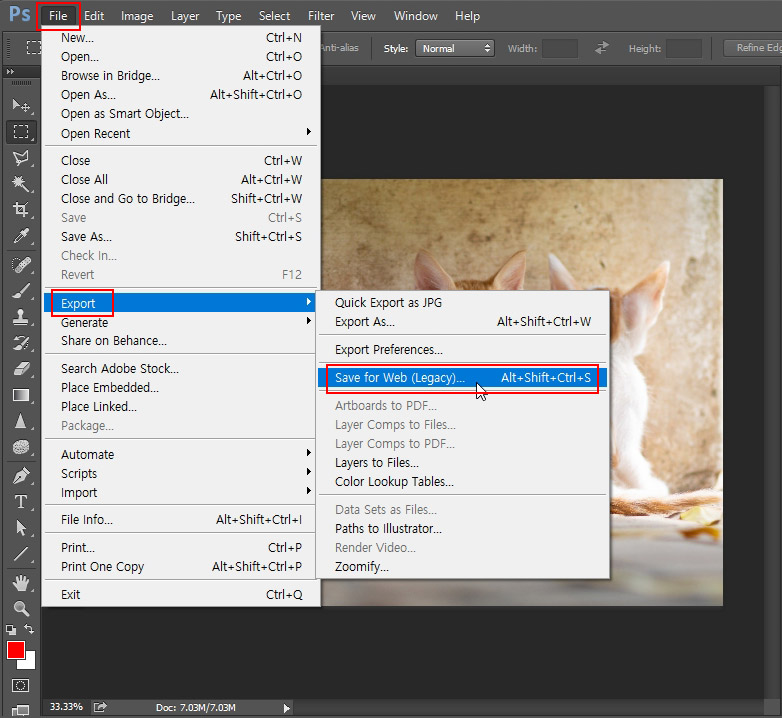Select the Polygonal Lasso tool

coord(20,158)
